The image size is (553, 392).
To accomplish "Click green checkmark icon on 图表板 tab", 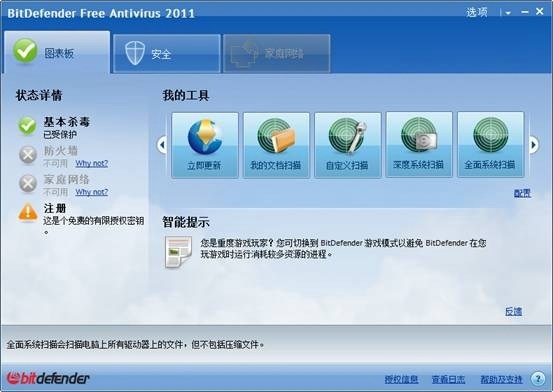I will click(25, 51).
